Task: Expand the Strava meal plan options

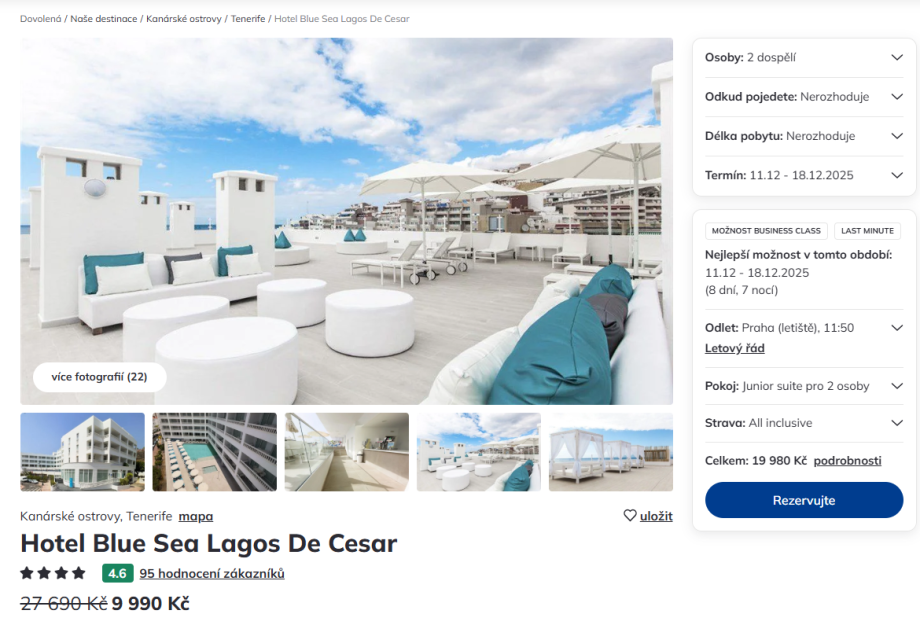Action: [804, 423]
